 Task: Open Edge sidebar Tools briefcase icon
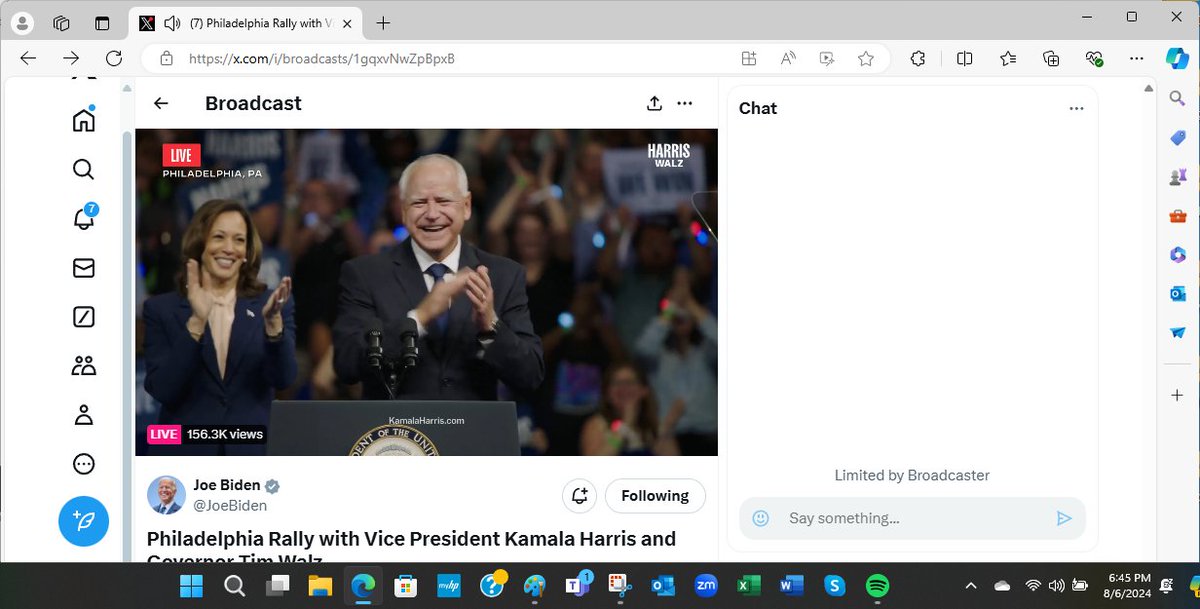click(x=1177, y=215)
